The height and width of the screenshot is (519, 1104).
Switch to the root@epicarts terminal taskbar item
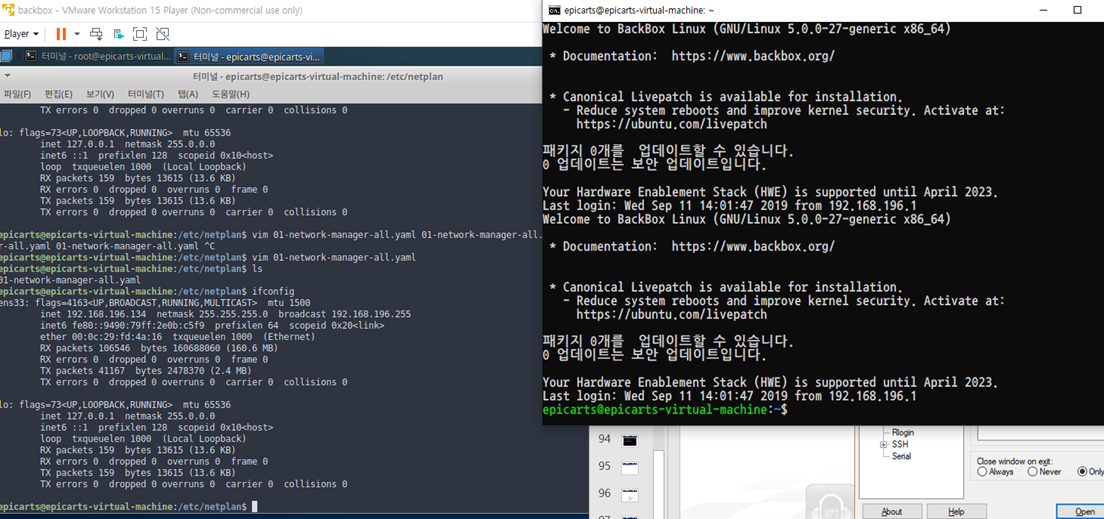tap(98, 56)
